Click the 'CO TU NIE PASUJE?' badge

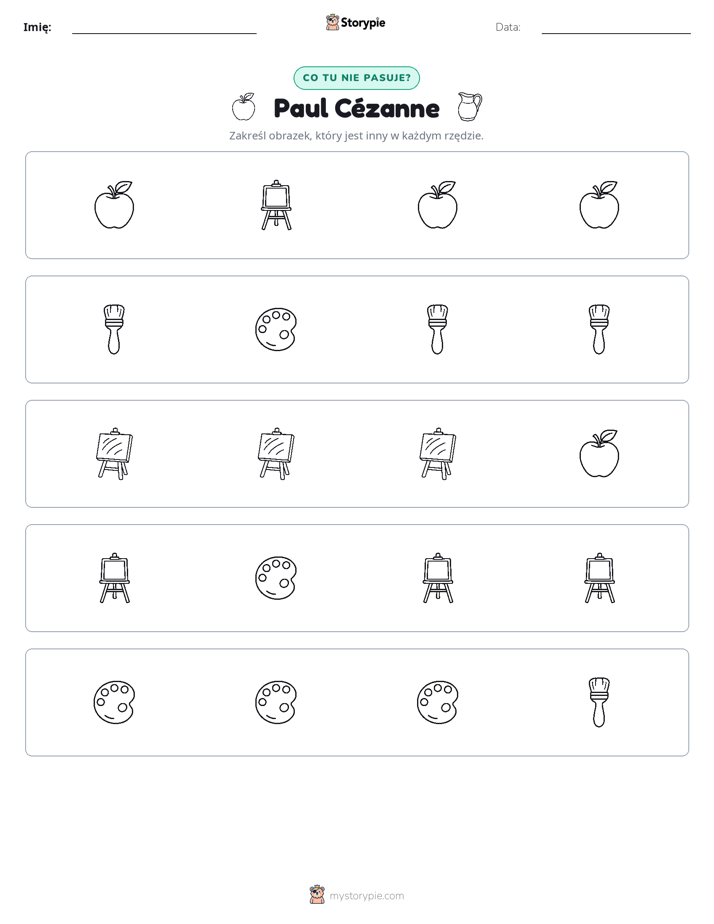point(356,78)
